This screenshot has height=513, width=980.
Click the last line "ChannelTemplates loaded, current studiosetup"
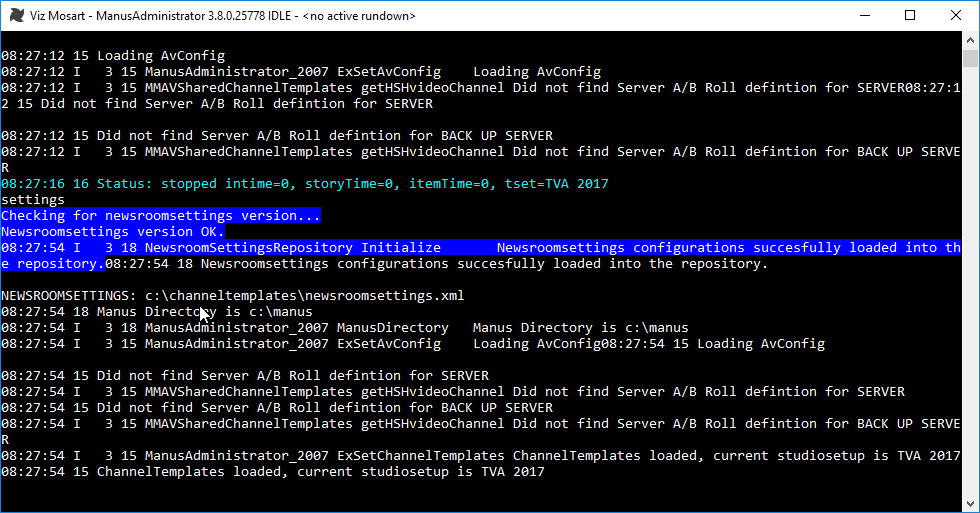(x=272, y=472)
